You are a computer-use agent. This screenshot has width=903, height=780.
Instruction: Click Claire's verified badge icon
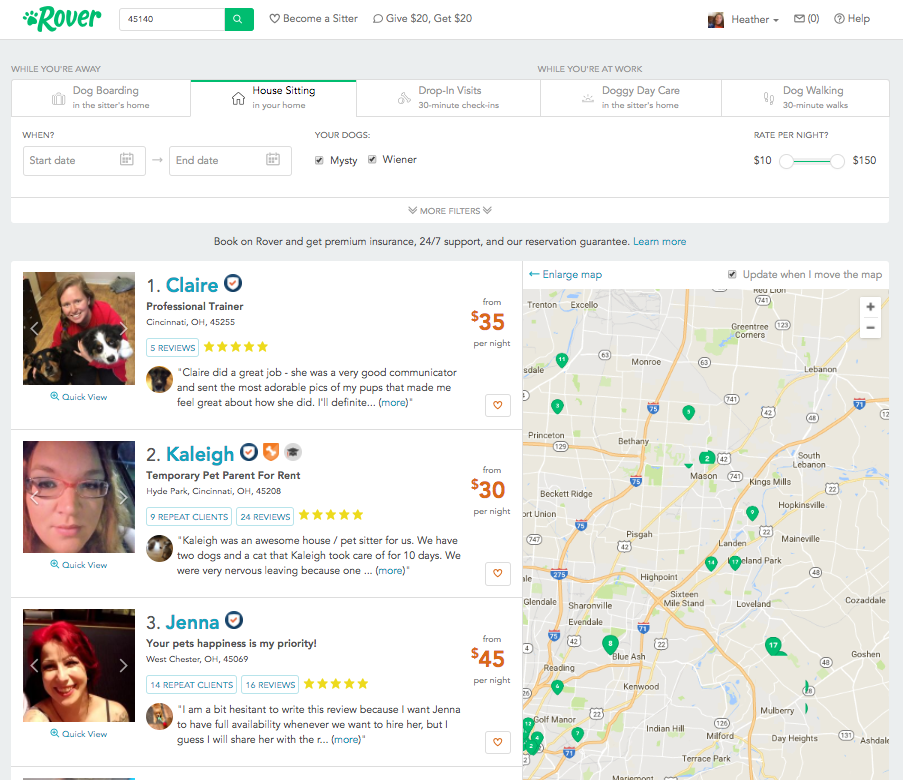click(233, 283)
